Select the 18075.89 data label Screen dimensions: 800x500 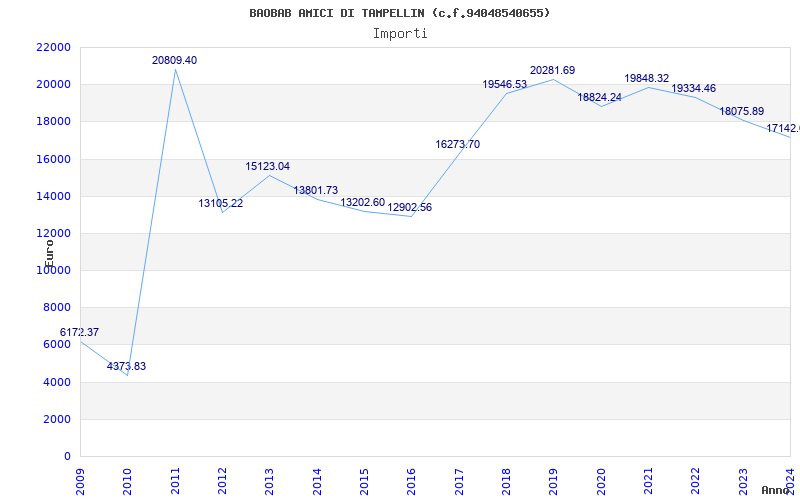tap(742, 111)
